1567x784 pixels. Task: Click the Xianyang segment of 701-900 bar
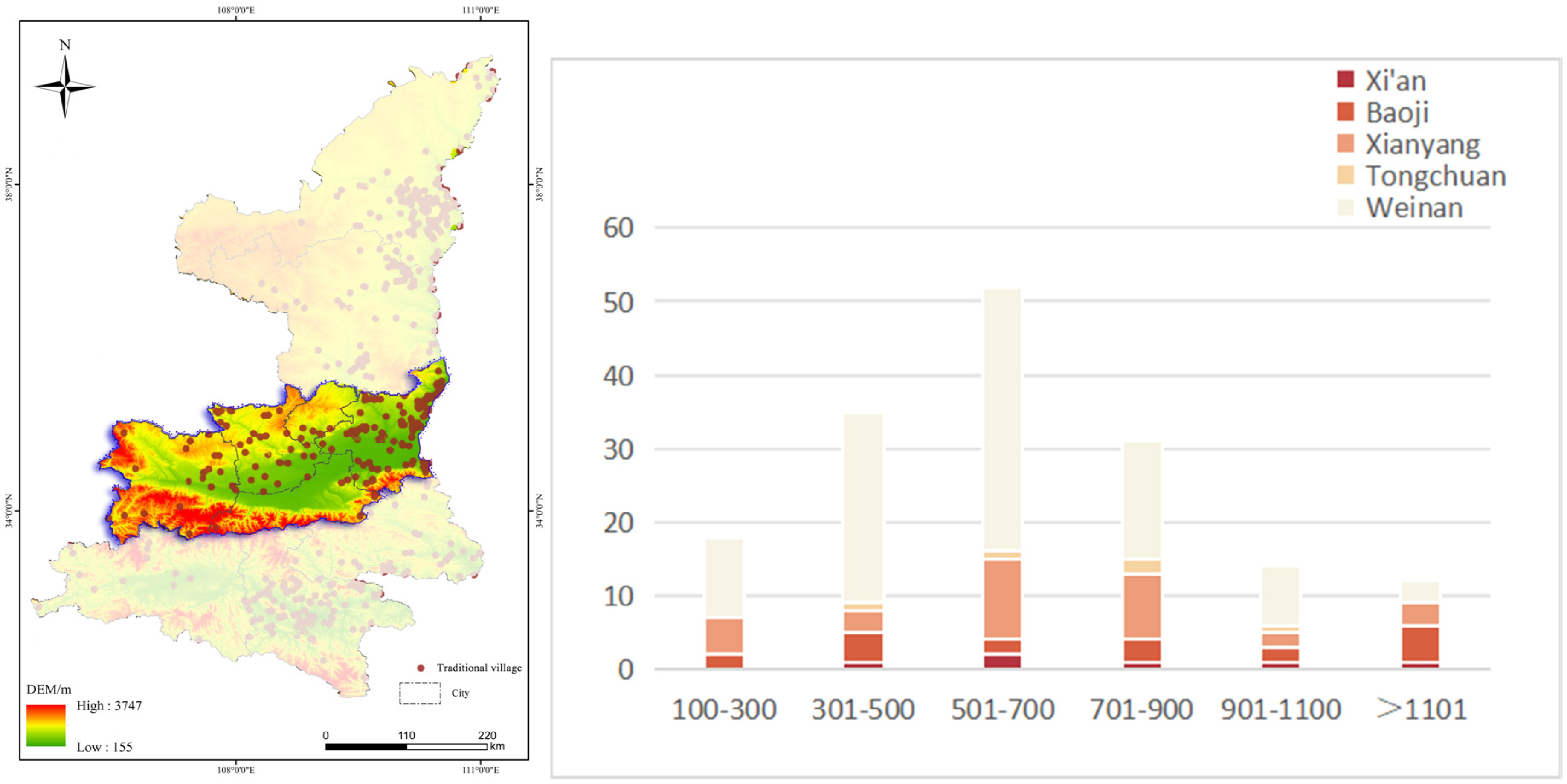1142,606
